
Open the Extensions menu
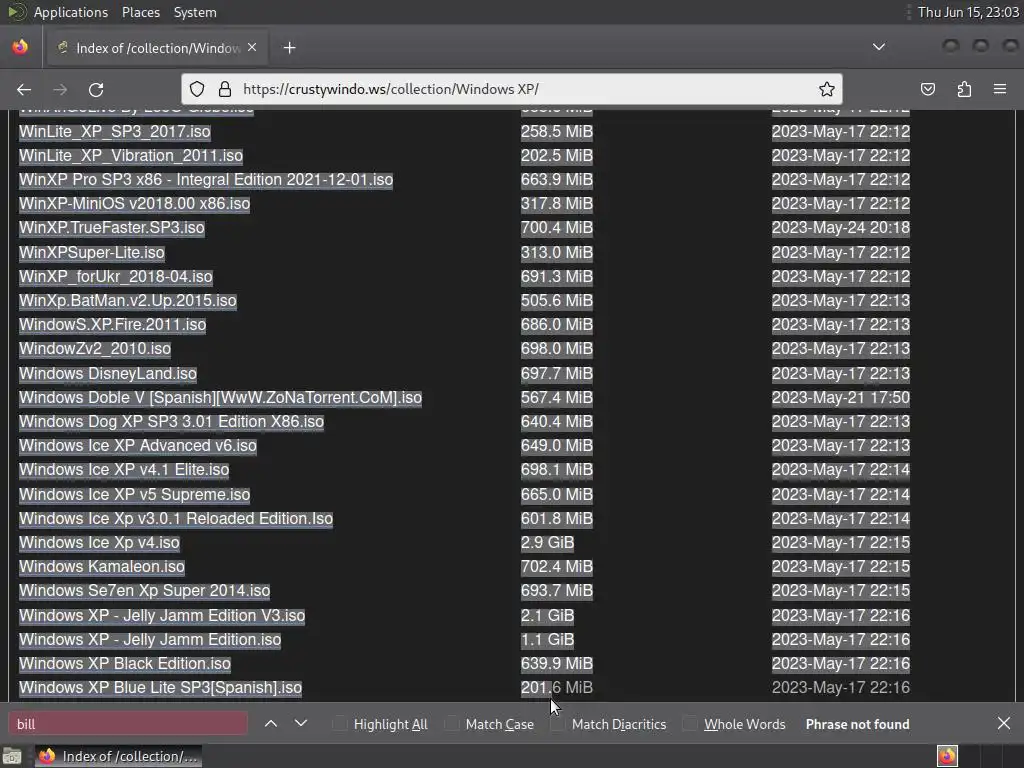click(x=964, y=89)
